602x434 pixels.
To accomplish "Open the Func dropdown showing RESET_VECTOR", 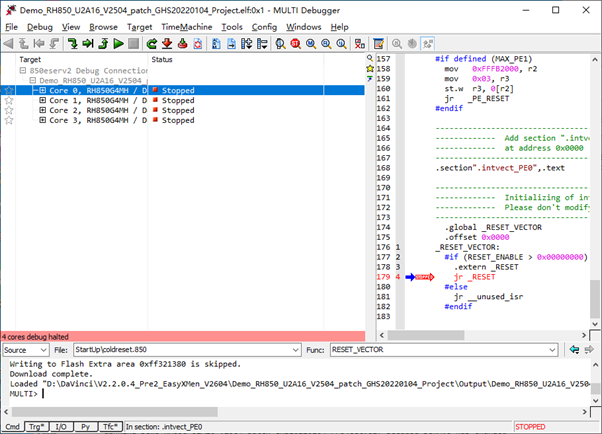I will click(444, 350).
